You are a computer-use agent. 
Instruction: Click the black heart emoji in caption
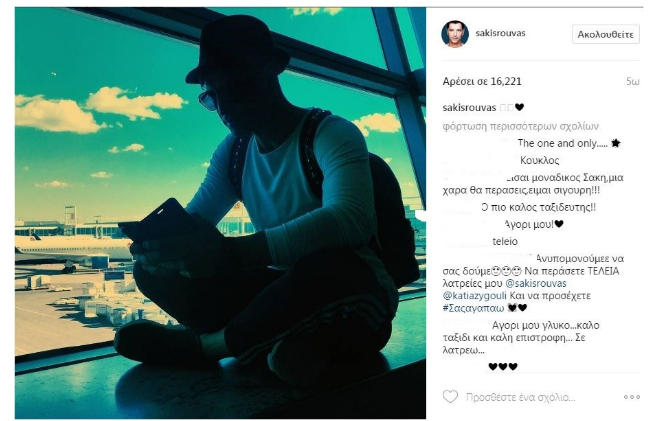519,107
